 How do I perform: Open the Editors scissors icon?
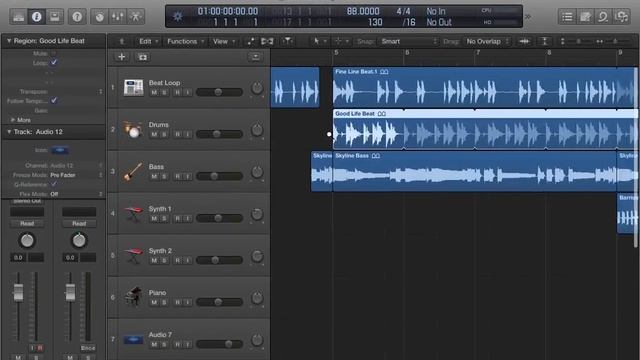(x=136, y=16)
